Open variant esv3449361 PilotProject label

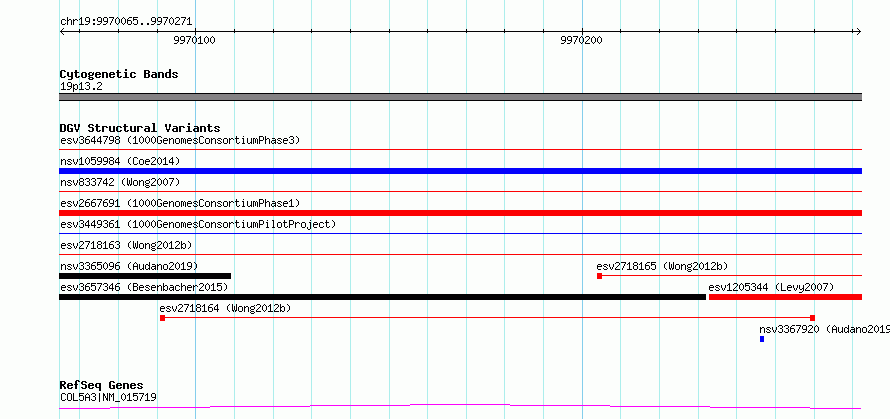coord(198,224)
